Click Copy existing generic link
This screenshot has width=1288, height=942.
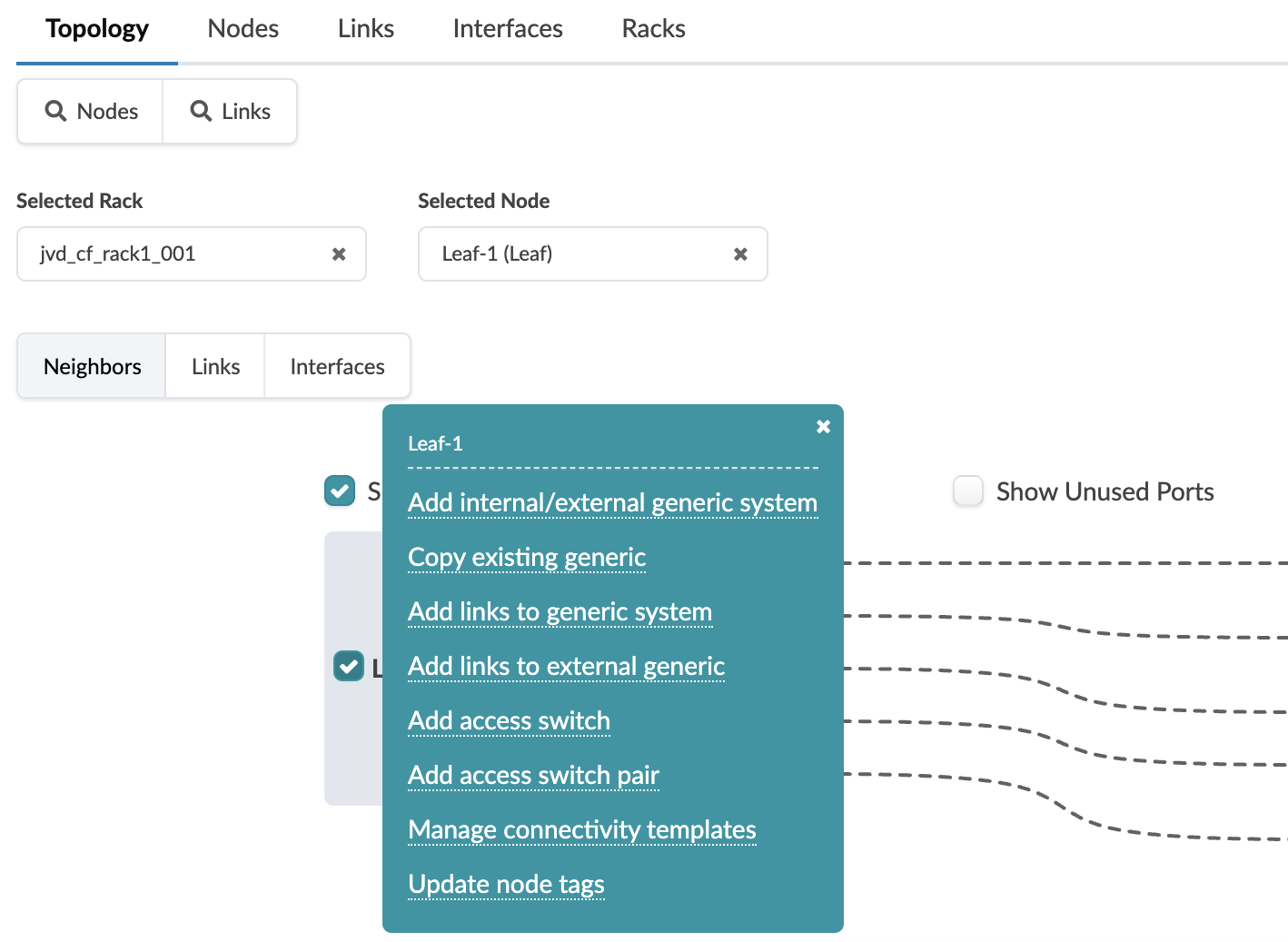[x=527, y=557]
